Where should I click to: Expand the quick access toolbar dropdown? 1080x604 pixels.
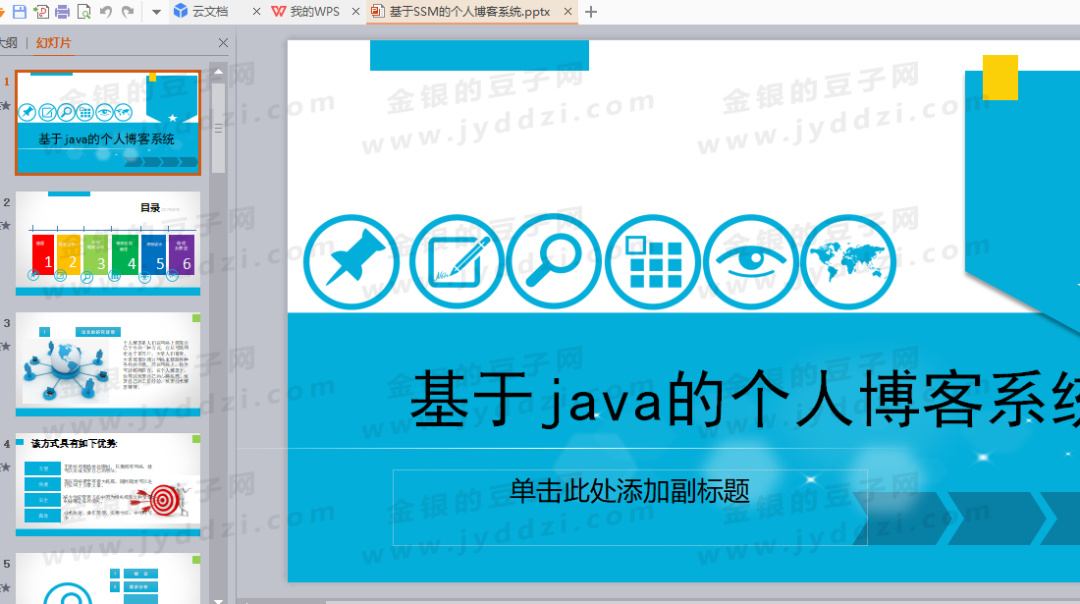(156, 12)
